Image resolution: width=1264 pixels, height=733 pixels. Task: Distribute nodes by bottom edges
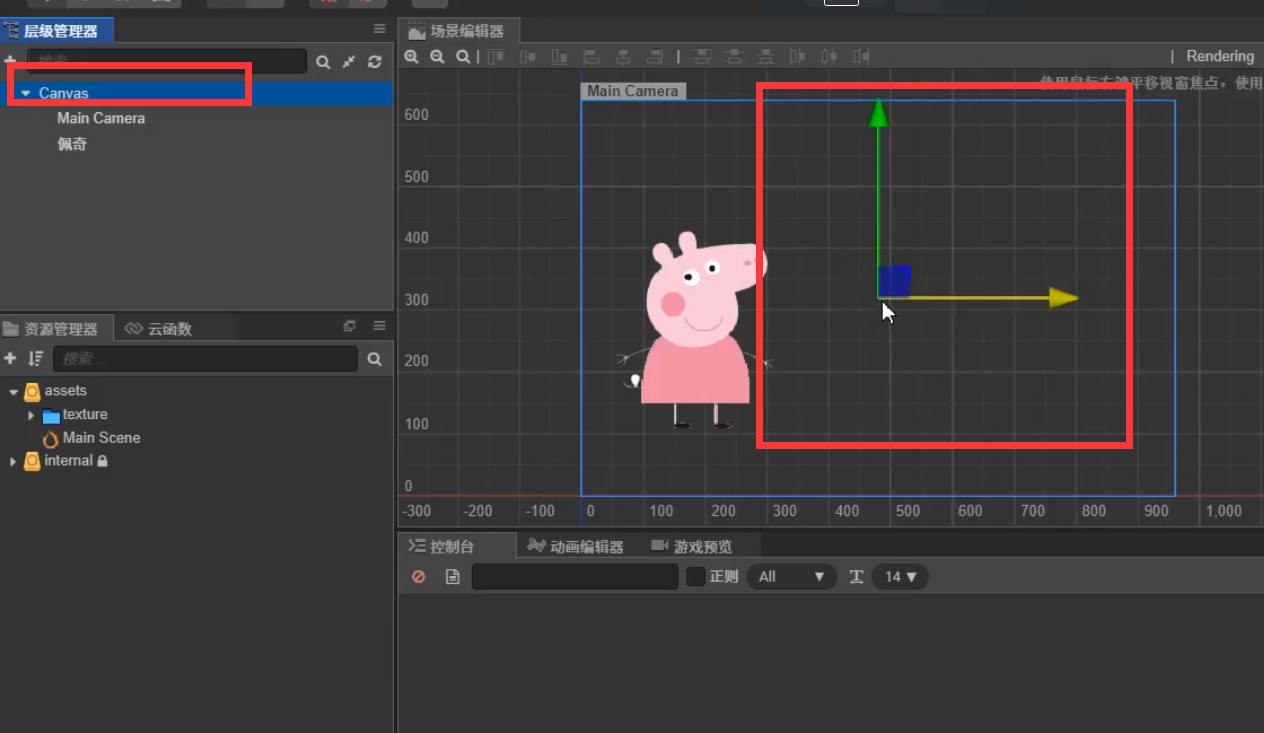[x=766, y=57]
